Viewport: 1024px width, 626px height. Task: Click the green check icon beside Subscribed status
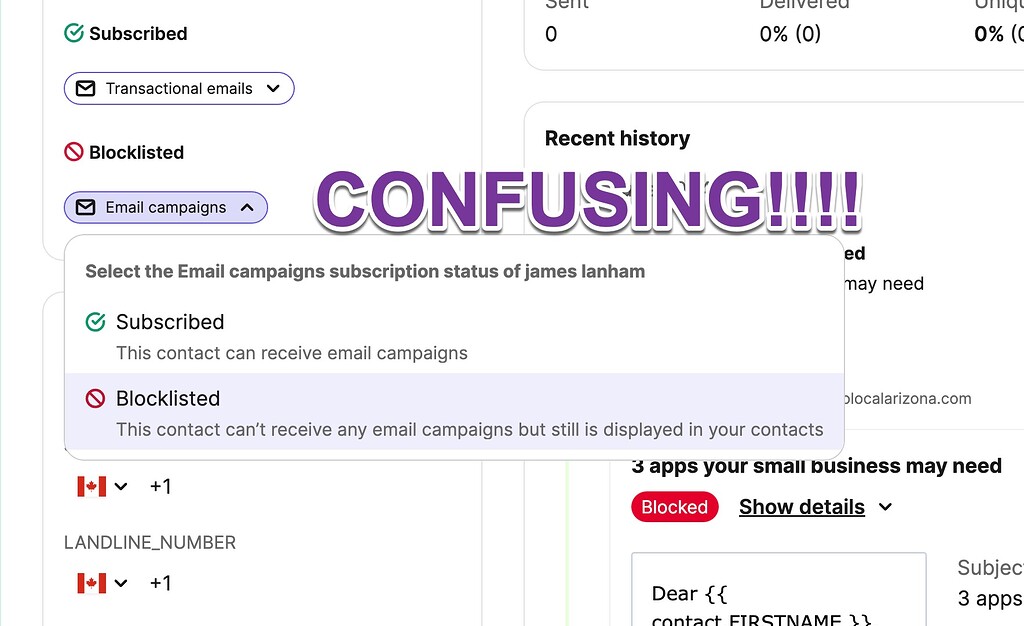click(x=73, y=33)
